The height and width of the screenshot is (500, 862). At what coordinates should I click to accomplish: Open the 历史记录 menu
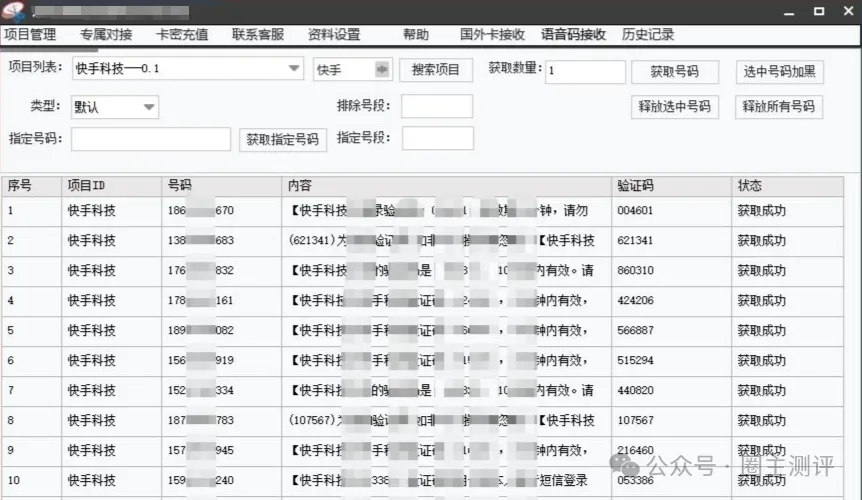[648, 34]
